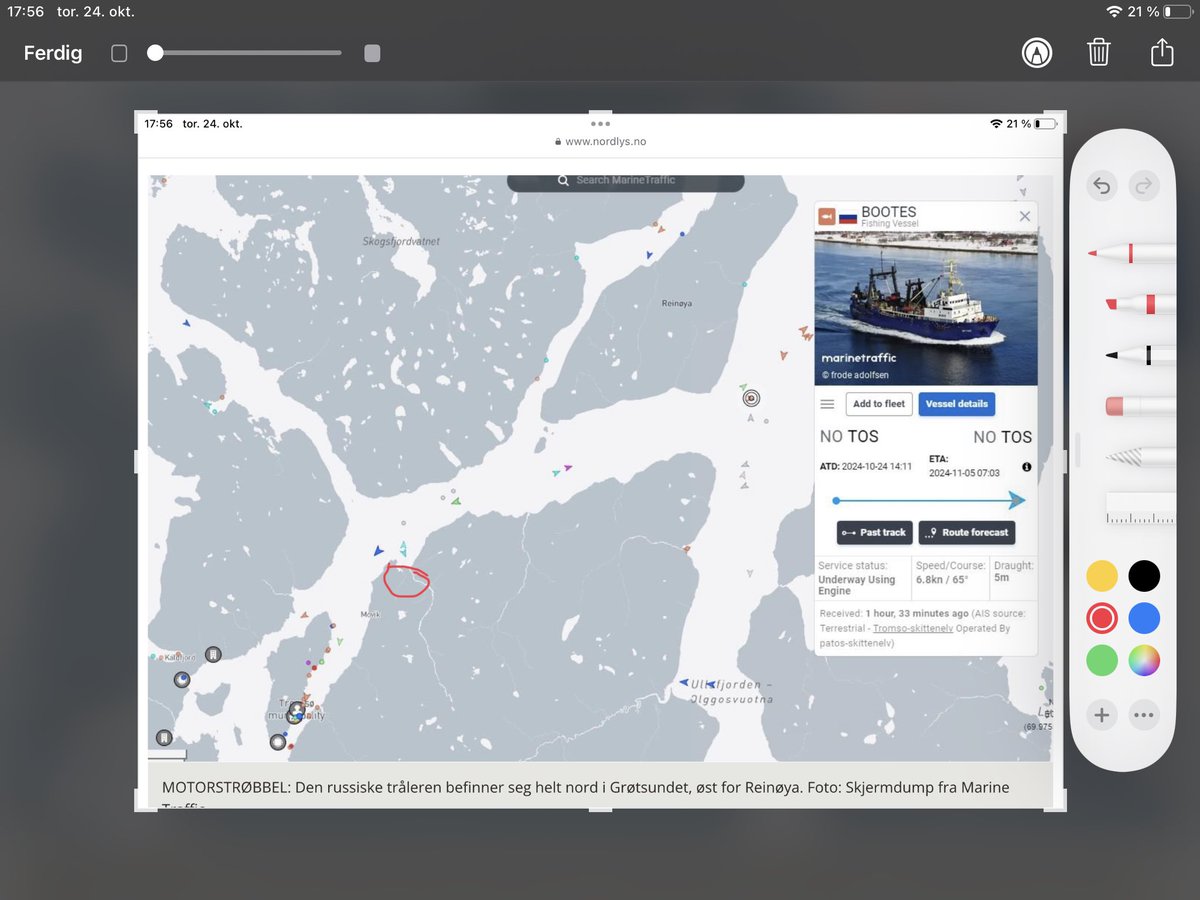Tap the small square slider start icon
Viewport: 1200px width, 900px height.
click(x=119, y=53)
